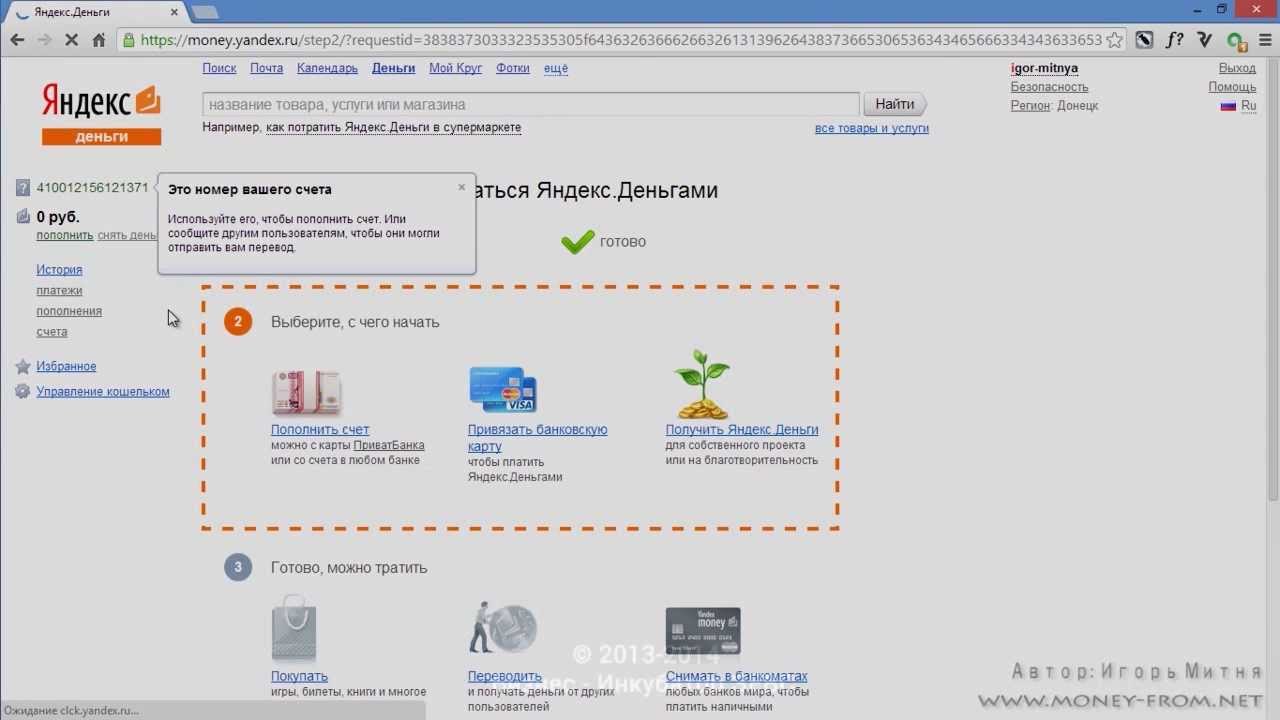Open the browser home page icon
The height and width of the screenshot is (720, 1280).
(99, 40)
